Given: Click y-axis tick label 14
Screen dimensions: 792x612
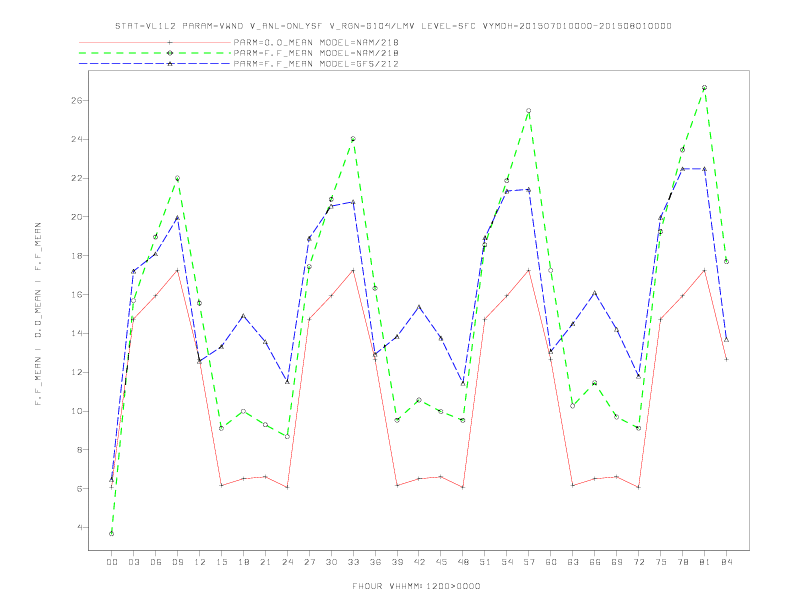Looking at the screenshot, I should 76,334.
